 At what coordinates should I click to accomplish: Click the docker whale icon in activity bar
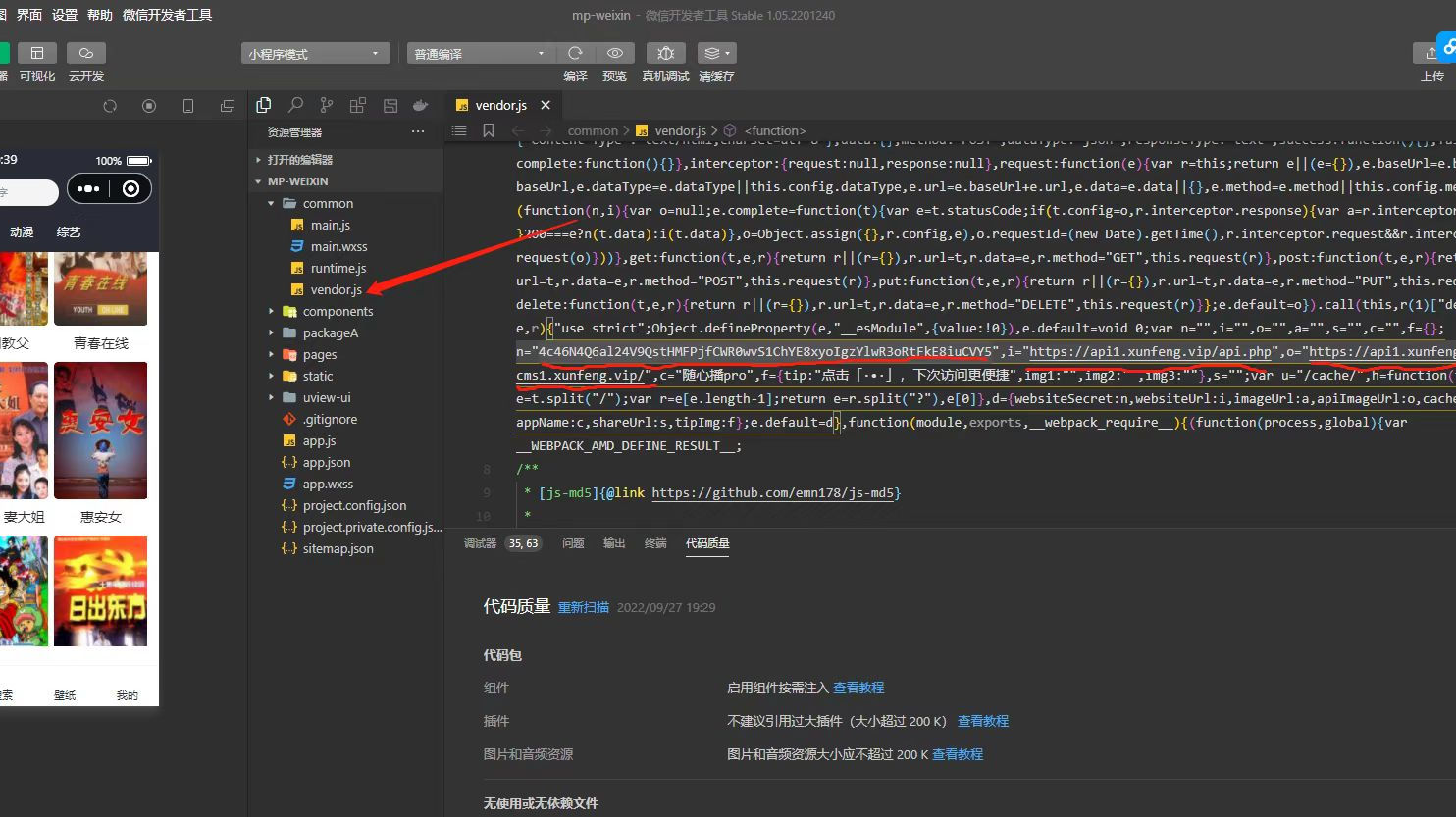coord(421,105)
